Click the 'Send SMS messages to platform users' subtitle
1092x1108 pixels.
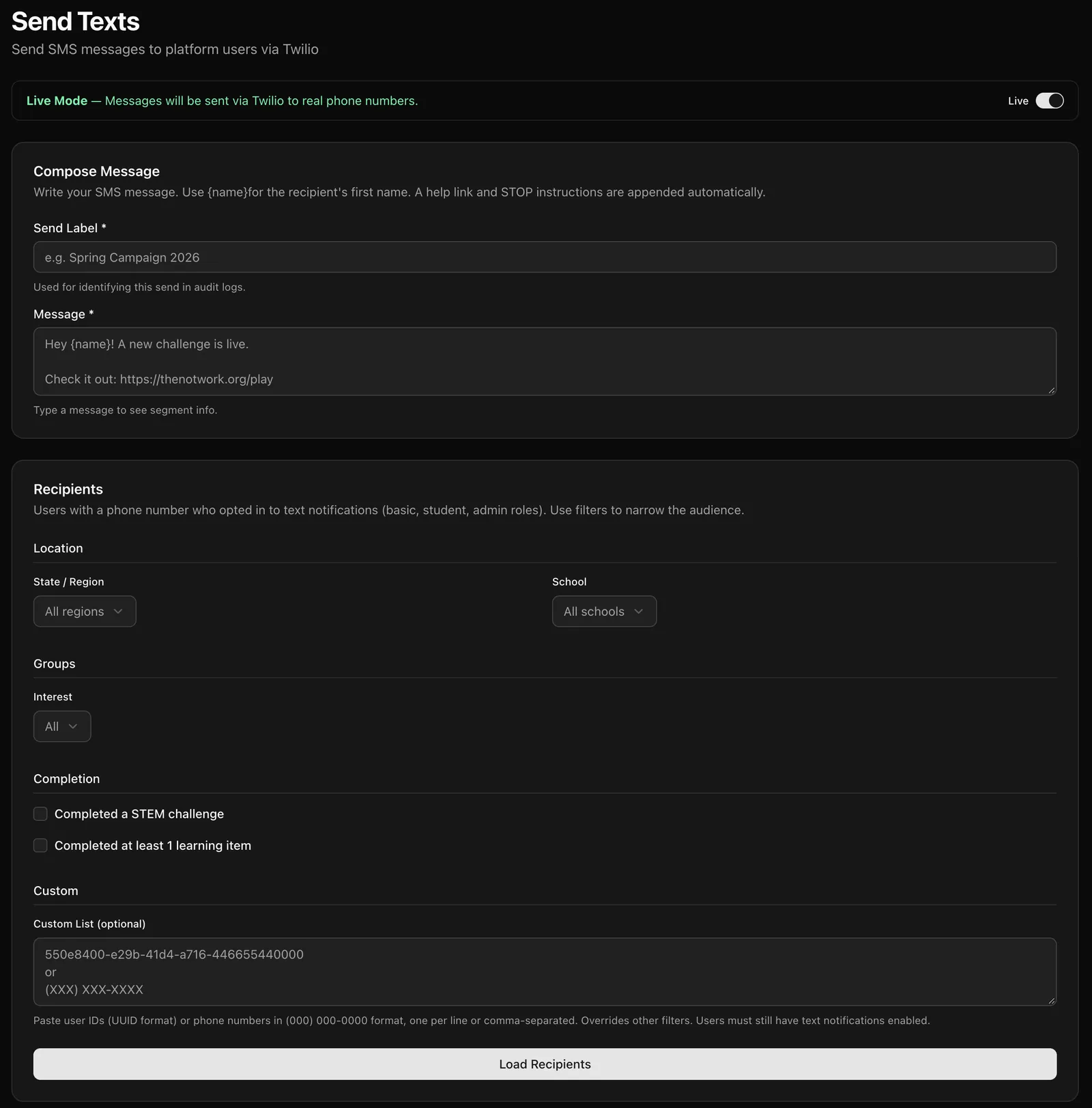[x=165, y=49]
